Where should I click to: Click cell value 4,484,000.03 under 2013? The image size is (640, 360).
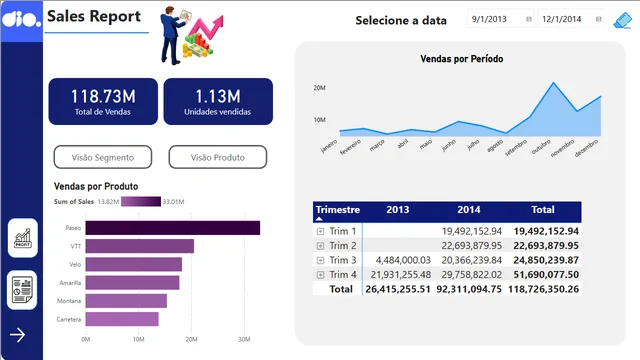403,260
